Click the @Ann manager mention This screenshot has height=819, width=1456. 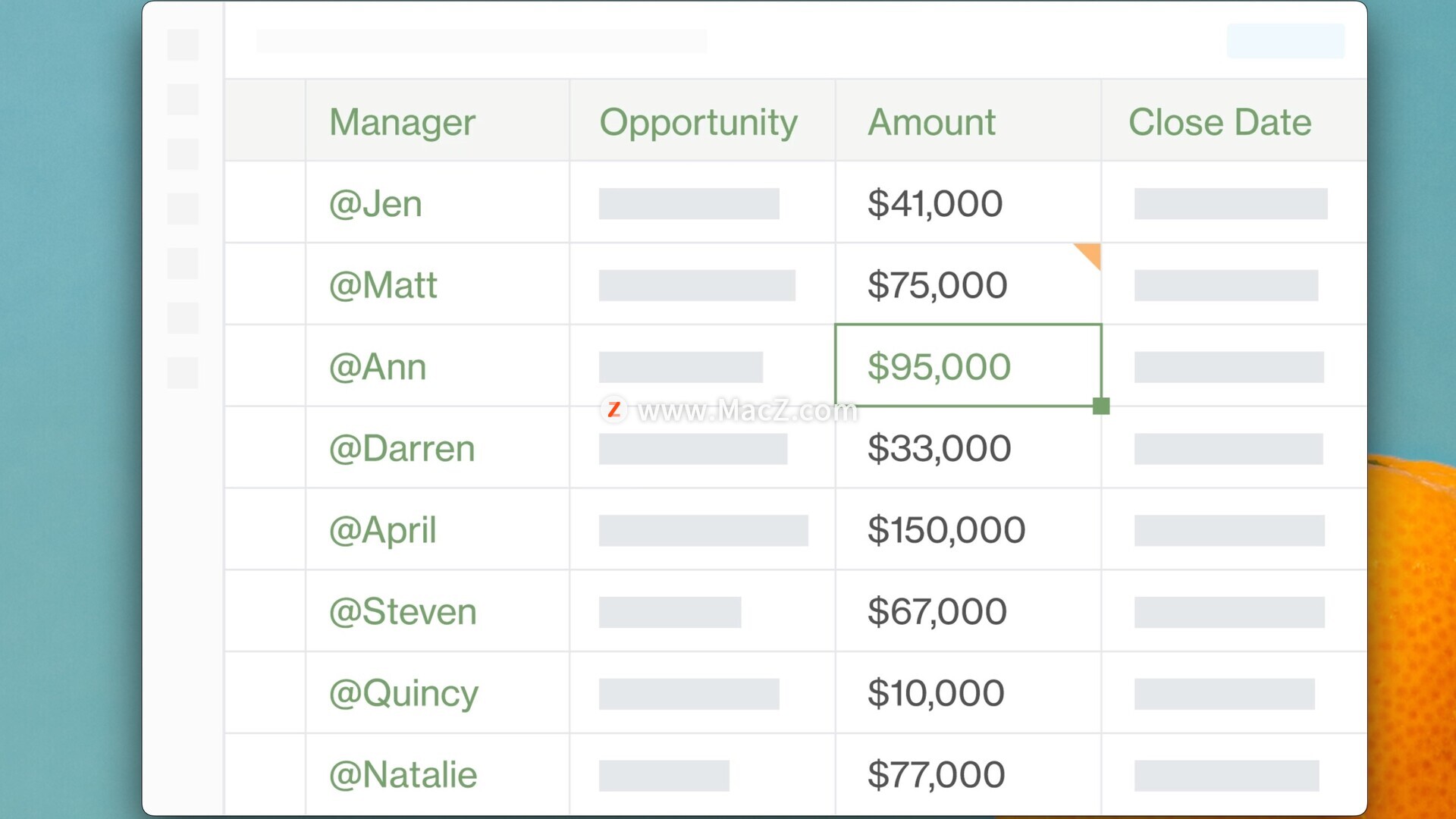coord(378,367)
